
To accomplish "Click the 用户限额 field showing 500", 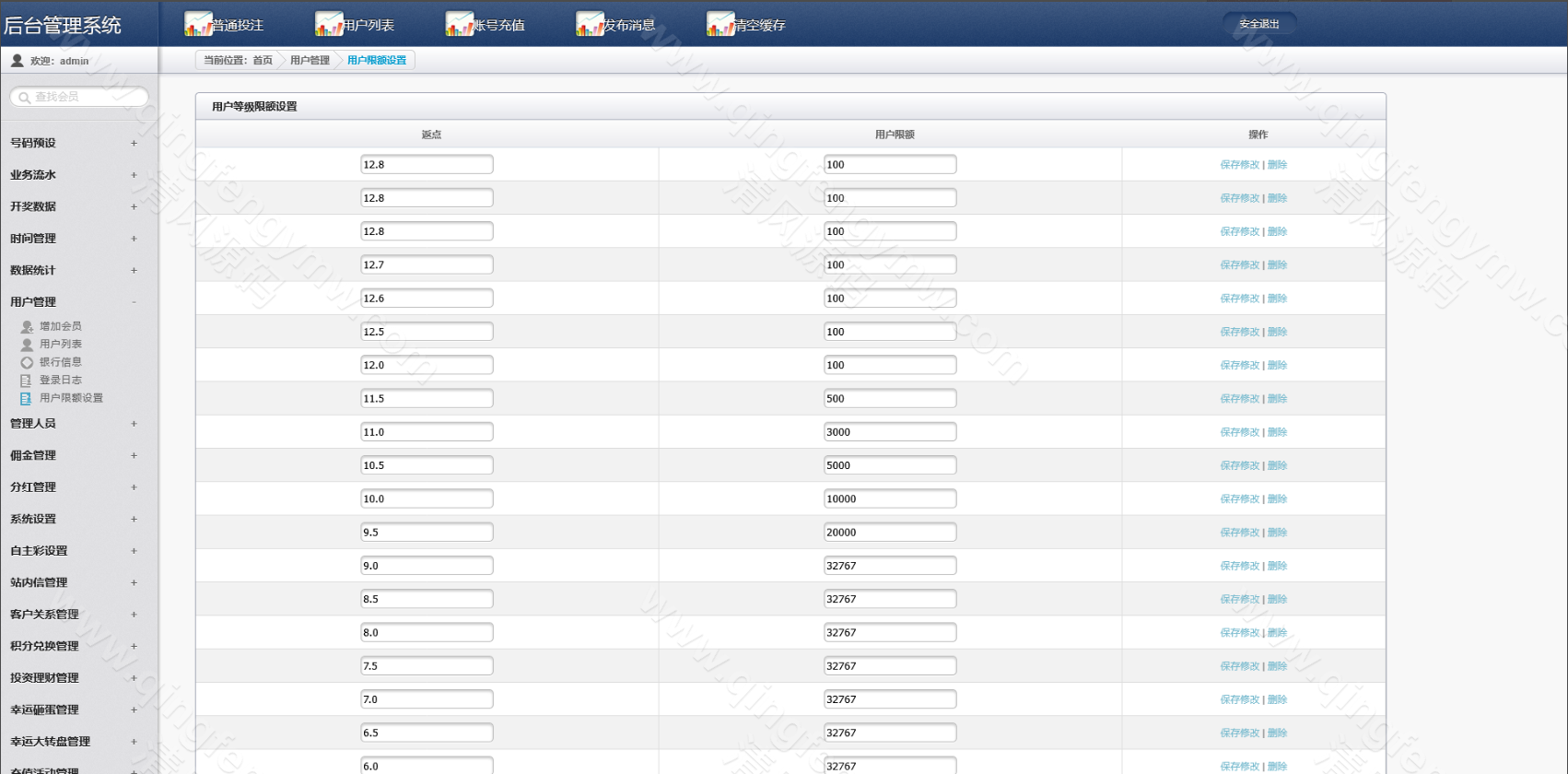I will pos(890,398).
